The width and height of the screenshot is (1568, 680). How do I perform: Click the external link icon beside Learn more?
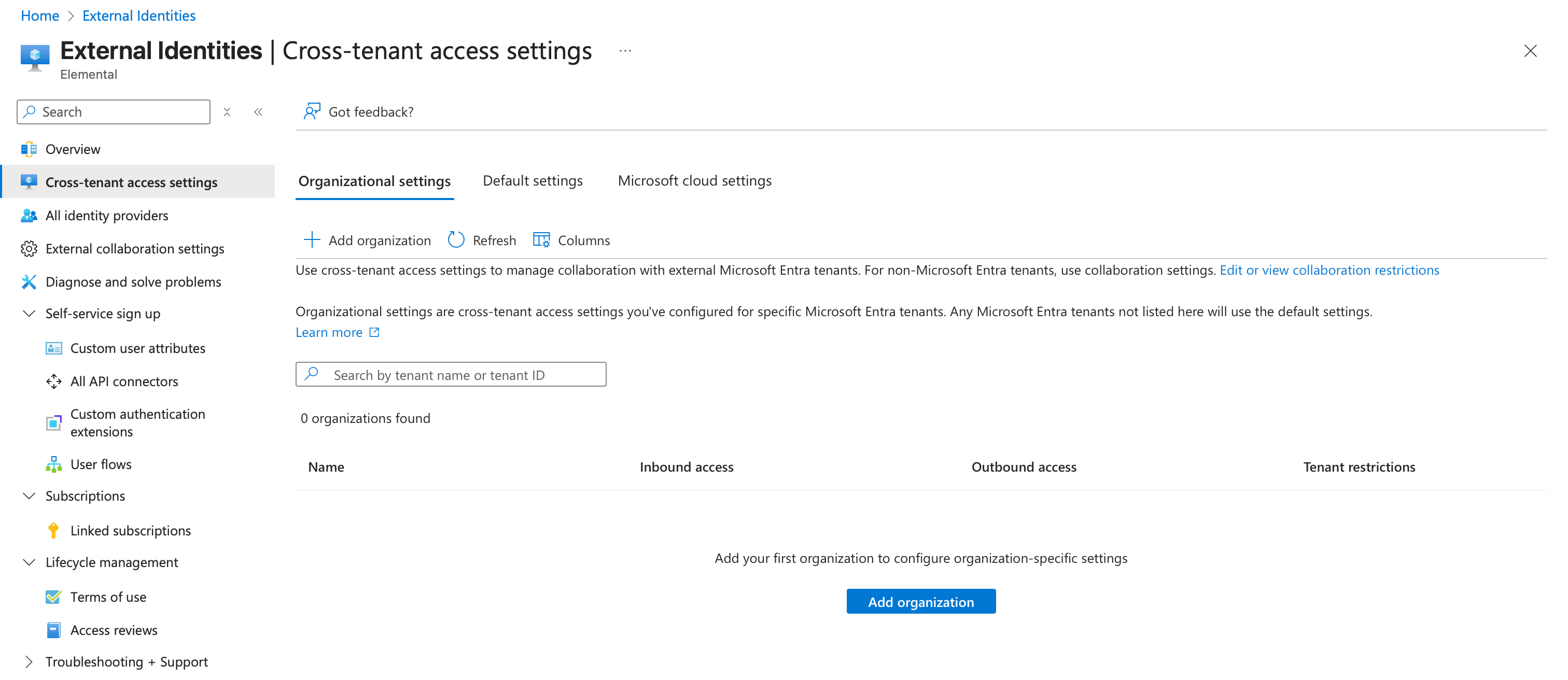tap(374, 332)
